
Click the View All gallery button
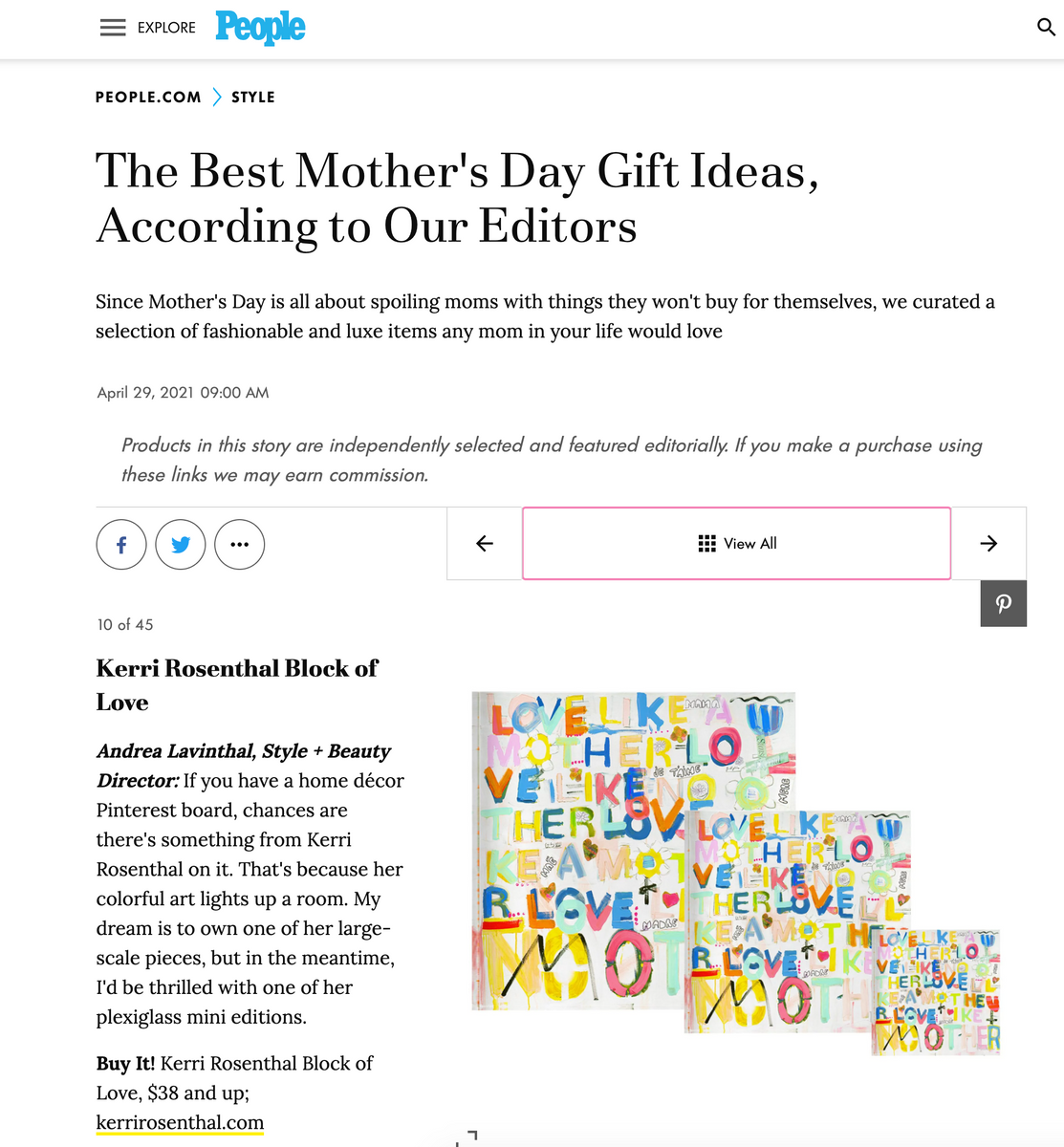pyautogui.click(x=735, y=543)
